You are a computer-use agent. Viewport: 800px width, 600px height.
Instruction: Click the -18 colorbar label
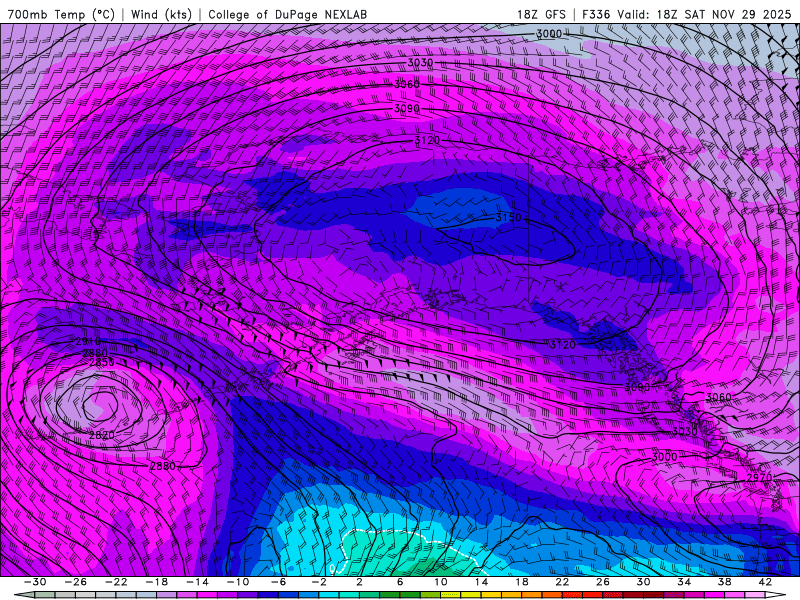157,582
